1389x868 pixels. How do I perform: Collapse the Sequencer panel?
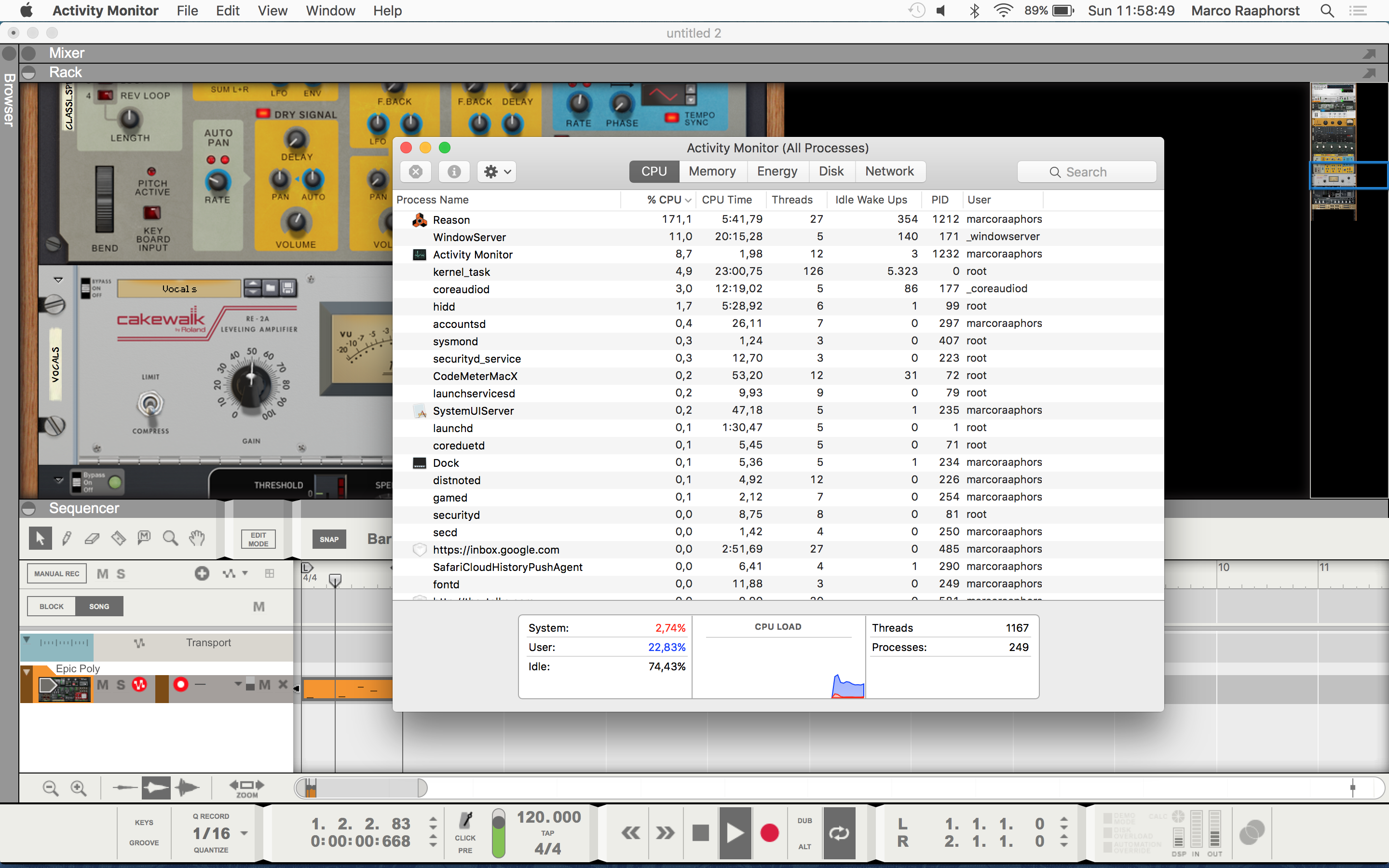[x=29, y=508]
